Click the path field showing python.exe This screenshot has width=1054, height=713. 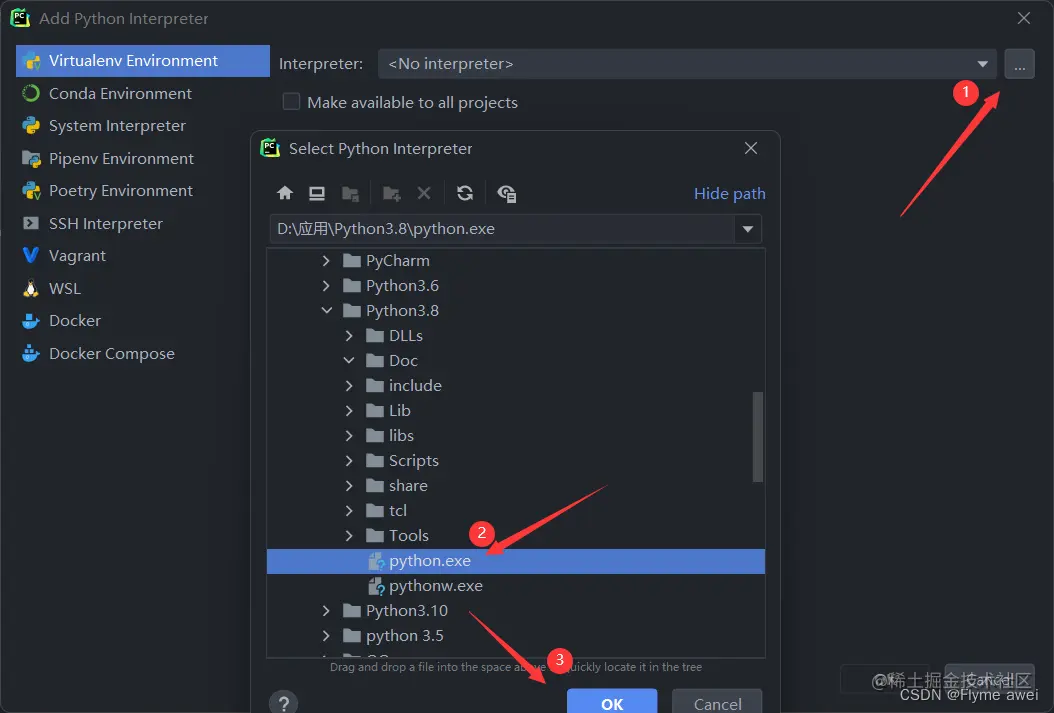pyautogui.click(x=503, y=229)
